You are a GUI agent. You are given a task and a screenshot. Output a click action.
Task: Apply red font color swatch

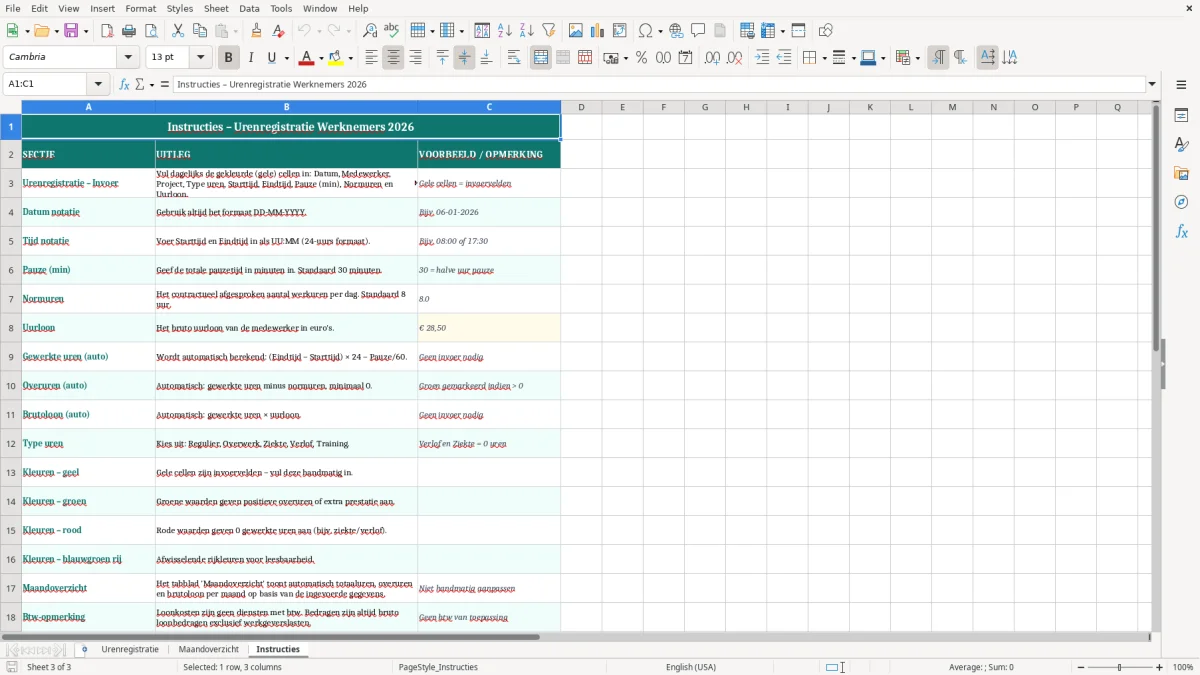[x=308, y=58]
